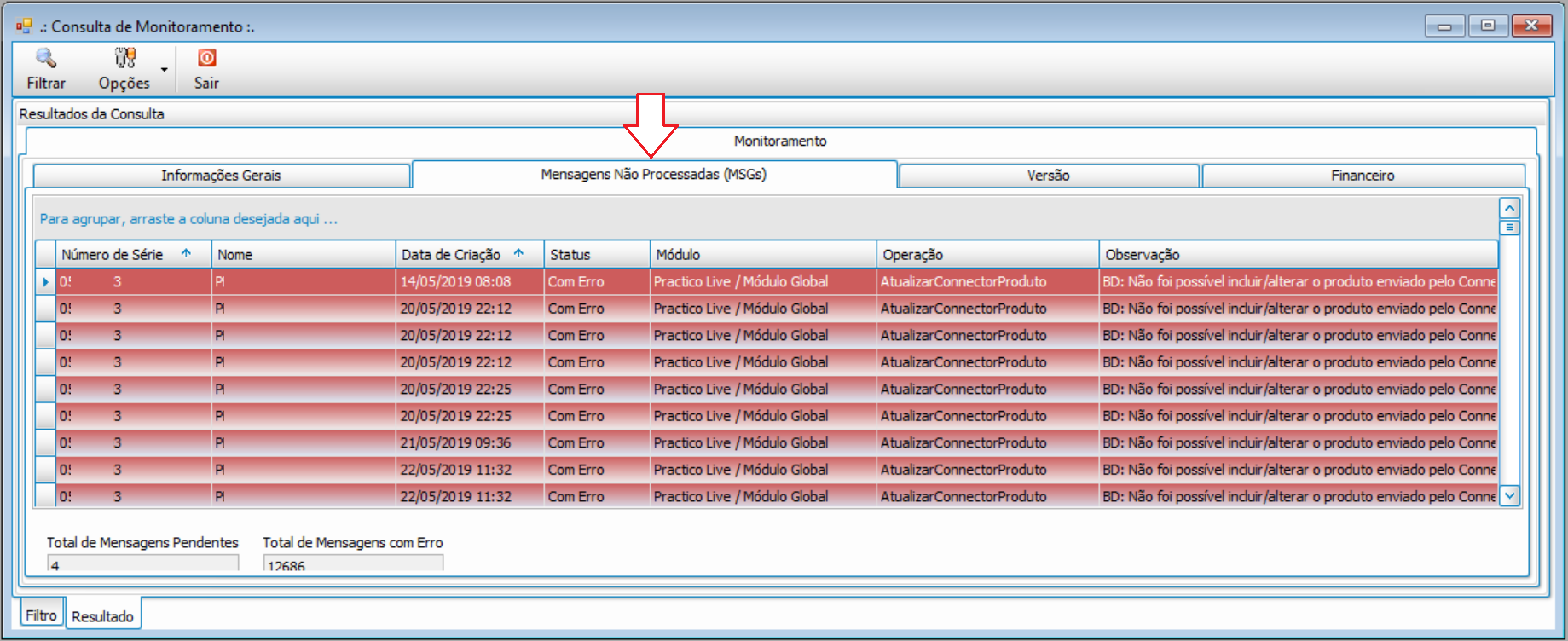Image resolution: width=1568 pixels, height=641 pixels.
Task: Select row dated 21/05/2019 09:36
Action: pos(767,442)
